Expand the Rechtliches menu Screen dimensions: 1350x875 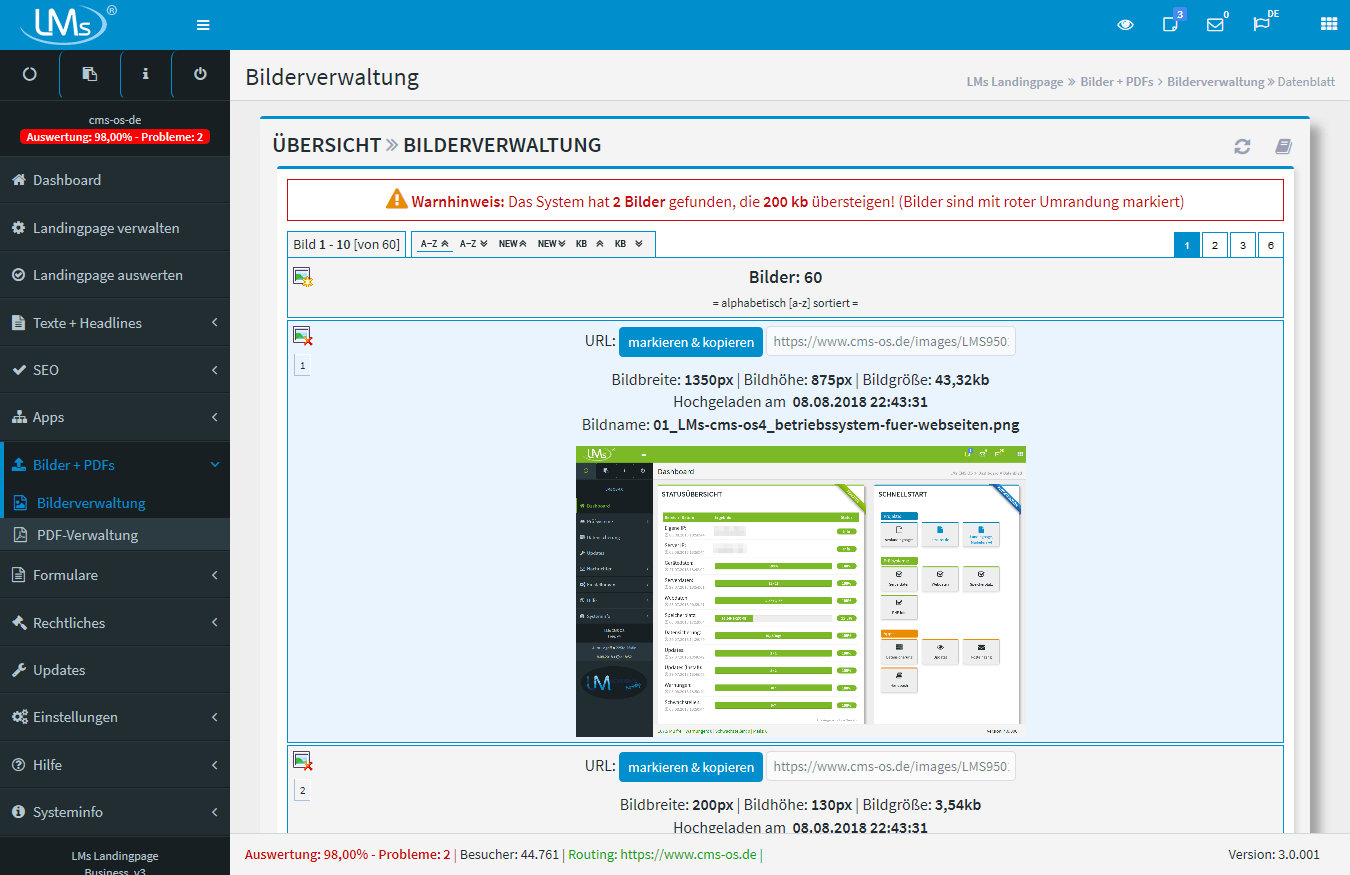(115, 622)
